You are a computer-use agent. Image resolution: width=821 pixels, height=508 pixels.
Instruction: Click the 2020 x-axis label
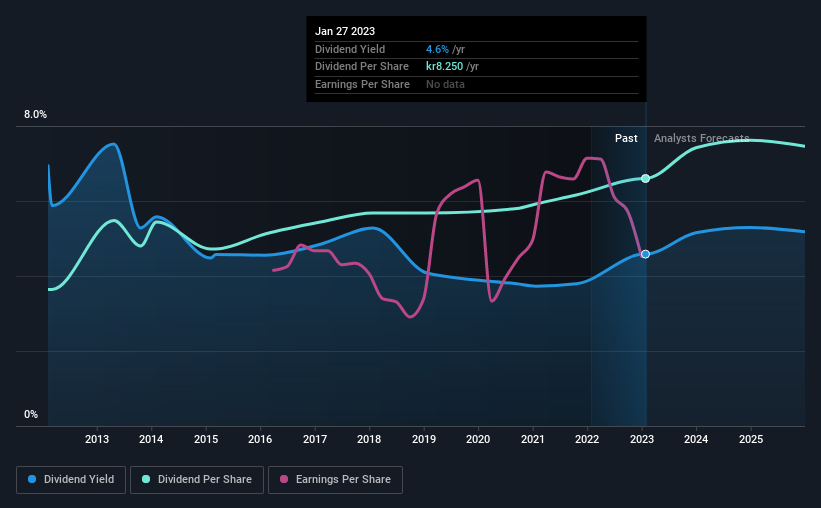point(478,439)
